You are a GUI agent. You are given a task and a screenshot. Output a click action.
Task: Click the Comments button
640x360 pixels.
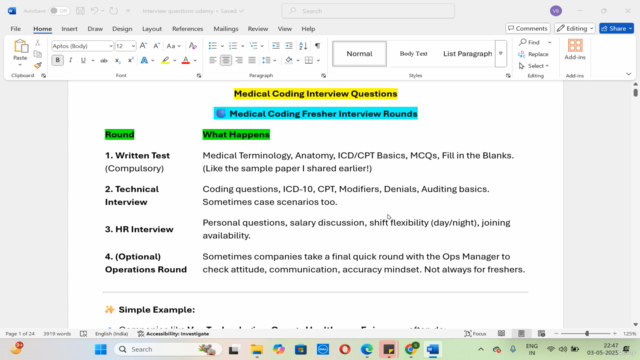coord(528,28)
